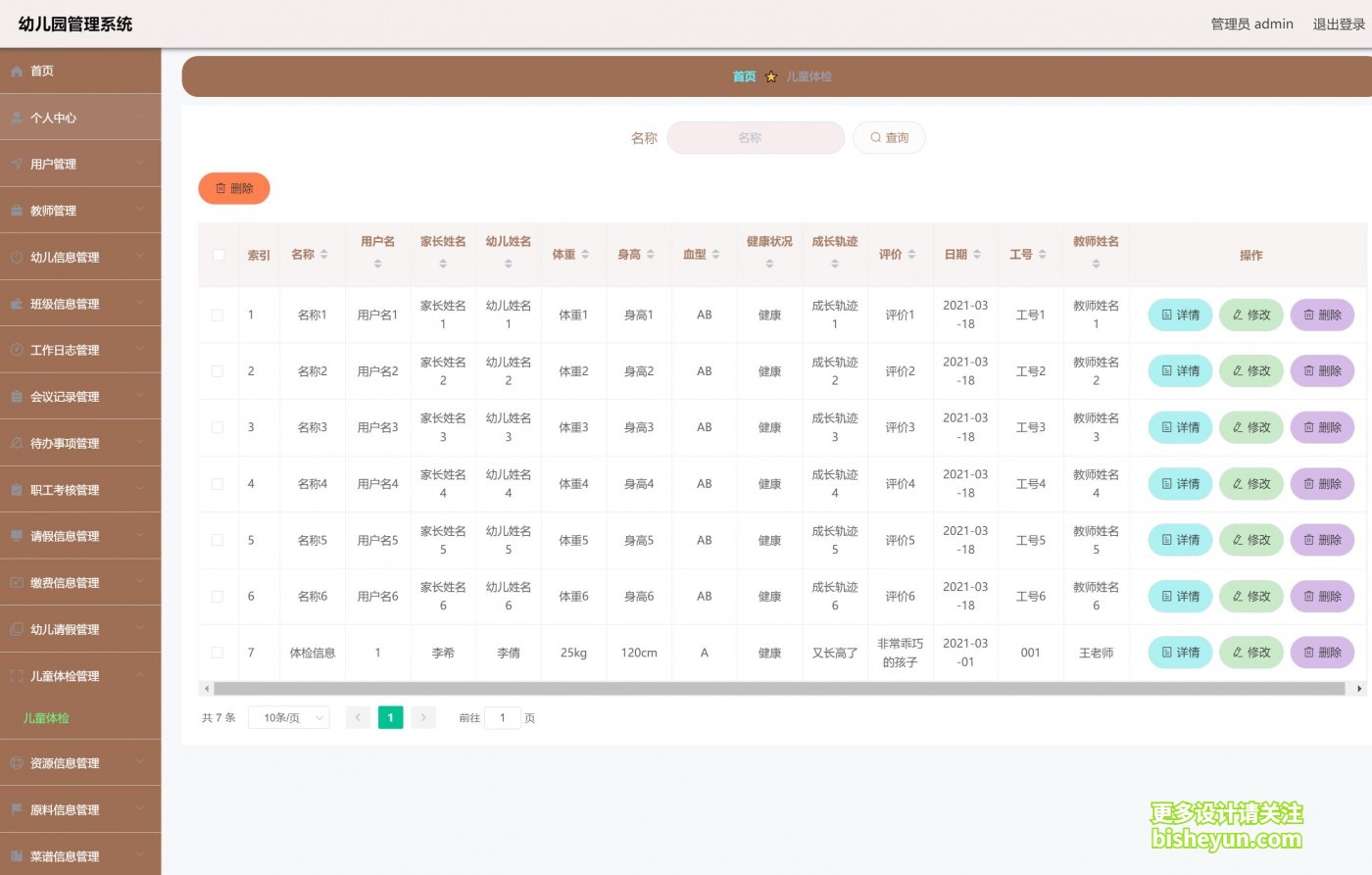1372x875 pixels.
Task: Click the globe icon beside 资源信息管理
Action: (17, 763)
